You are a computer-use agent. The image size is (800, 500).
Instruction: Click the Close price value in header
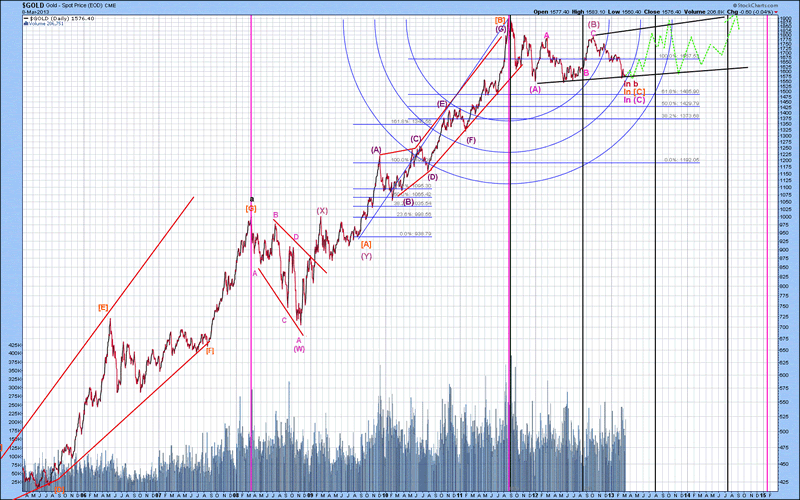[680, 11]
